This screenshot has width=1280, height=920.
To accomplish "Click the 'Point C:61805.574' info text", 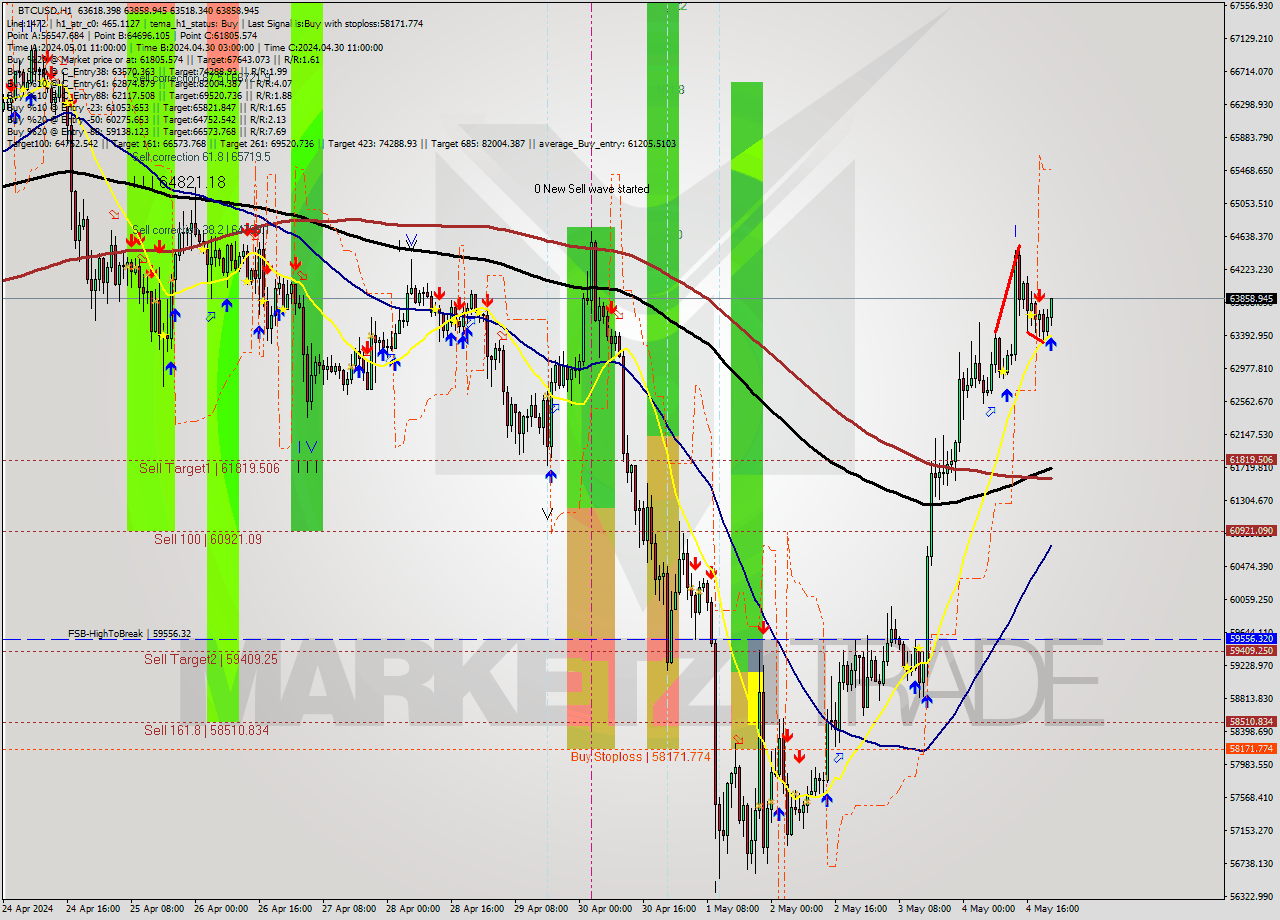I will 217,35.
